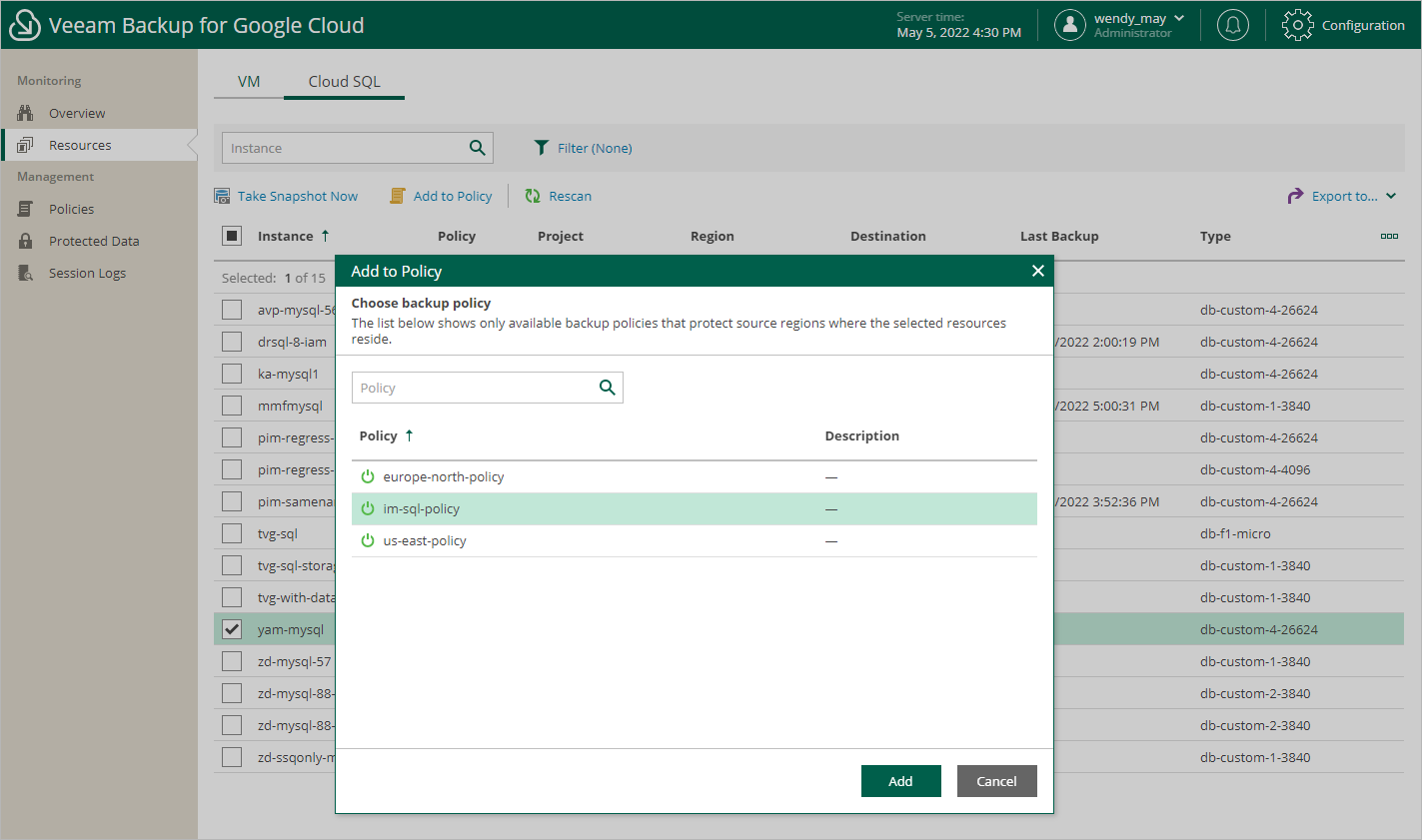The width and height of the screenshot is (1422, 840).
Task: Click the Resources sidebar icon
Action: 26,145
